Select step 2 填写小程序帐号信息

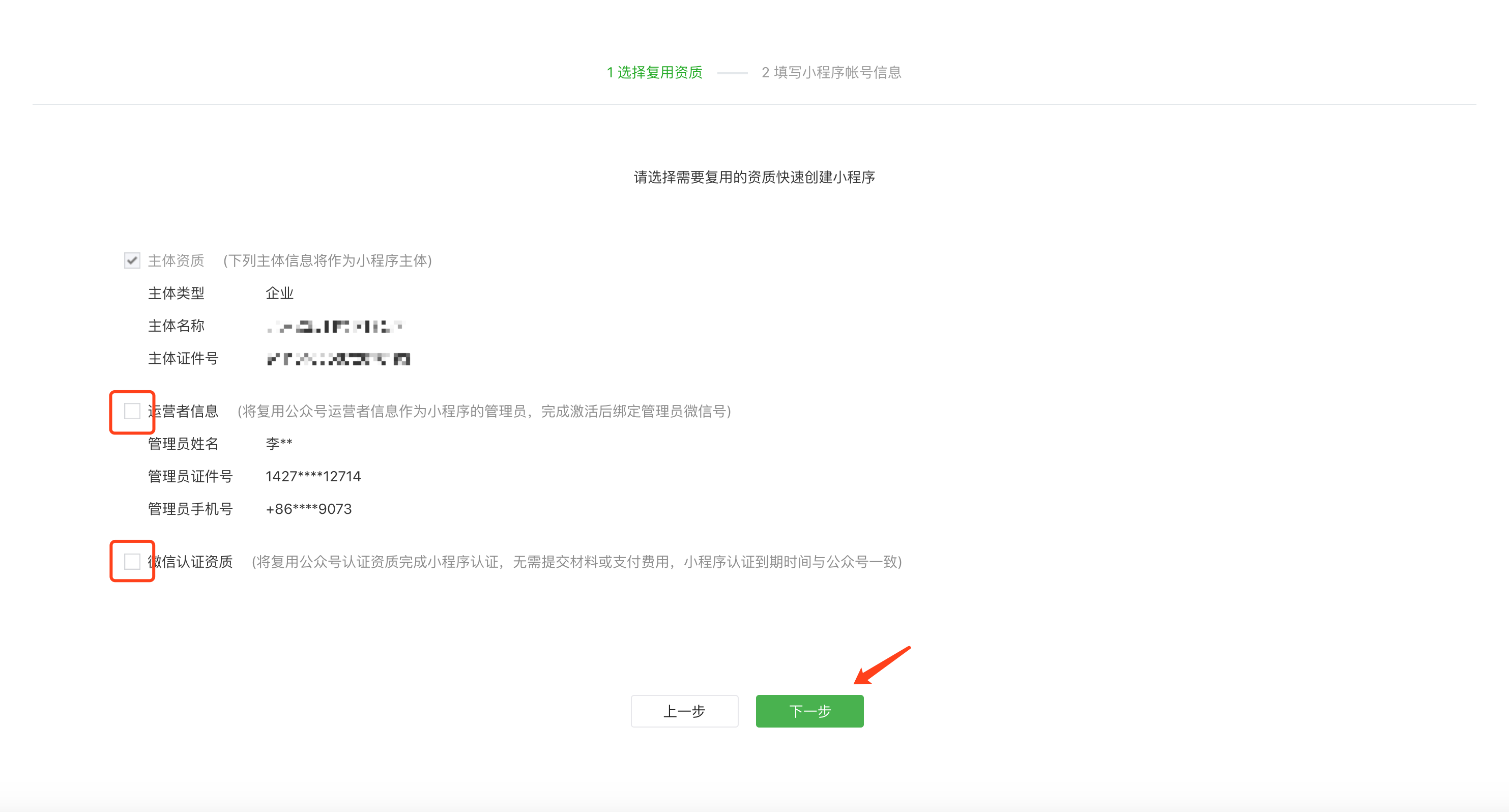(831, 73)
